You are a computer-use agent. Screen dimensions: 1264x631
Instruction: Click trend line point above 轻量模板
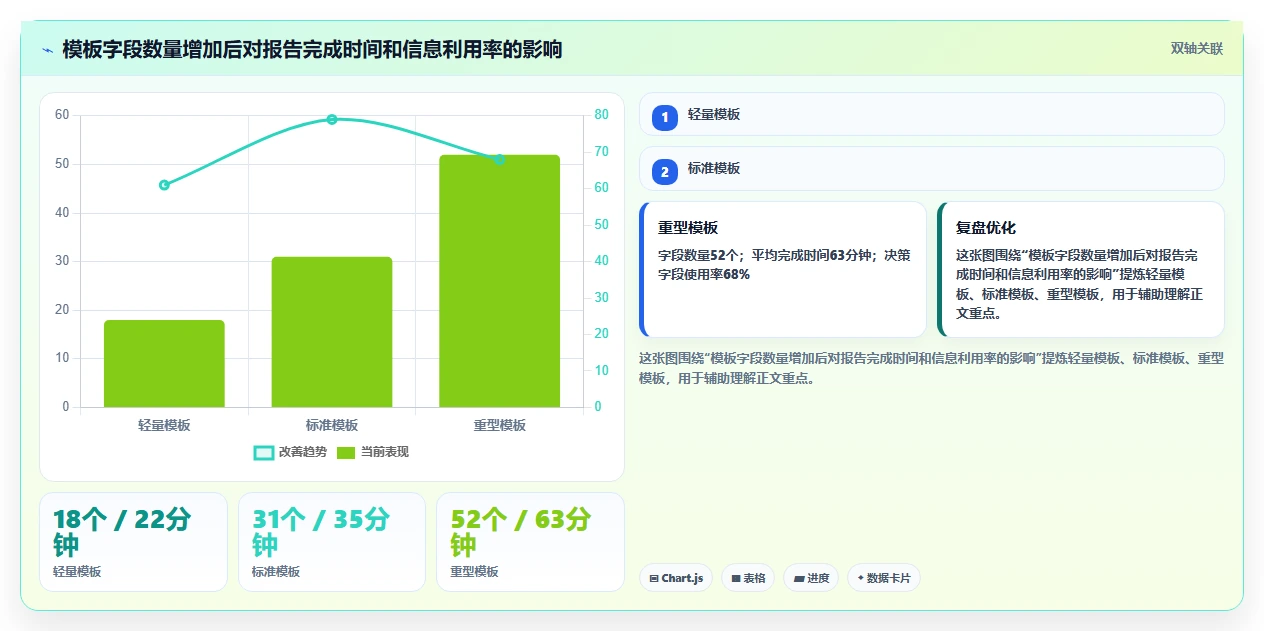(x=164, y=185)
